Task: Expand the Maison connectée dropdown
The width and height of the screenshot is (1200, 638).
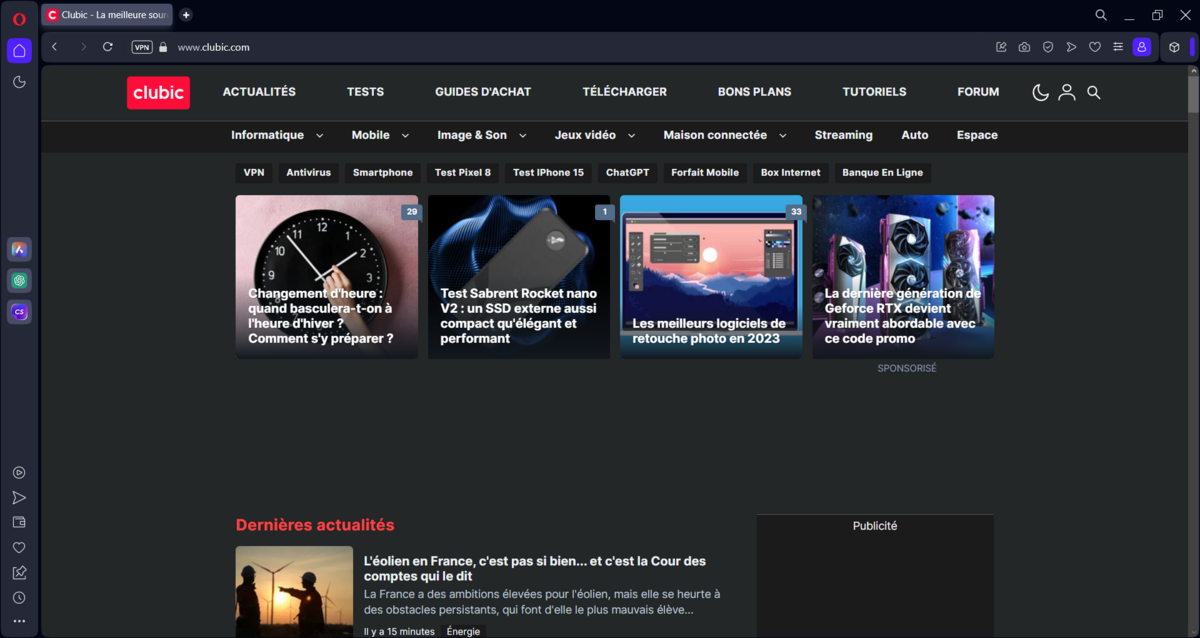Action: (724, 135)
